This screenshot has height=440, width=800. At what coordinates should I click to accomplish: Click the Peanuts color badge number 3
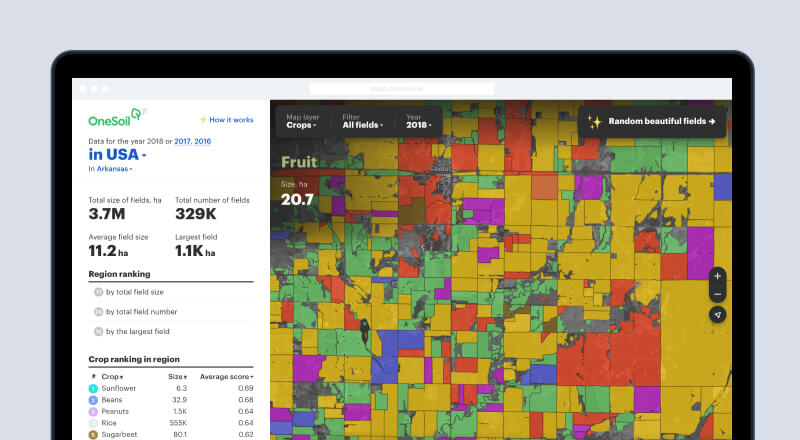tap(93, 412)
